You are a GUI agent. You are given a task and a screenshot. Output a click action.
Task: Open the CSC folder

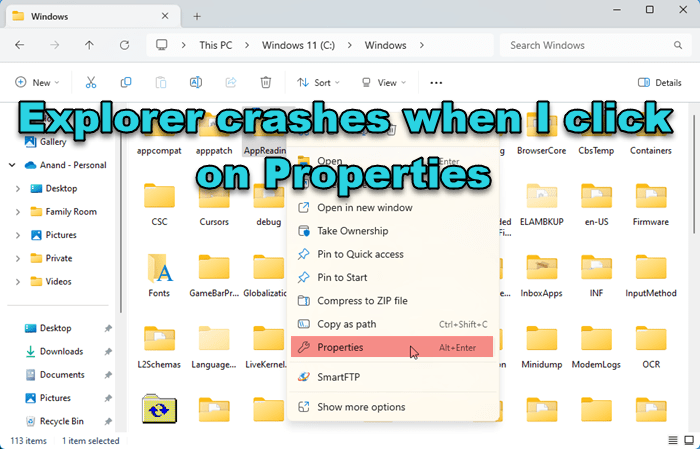pyautogui.click(x=159, y=204)
